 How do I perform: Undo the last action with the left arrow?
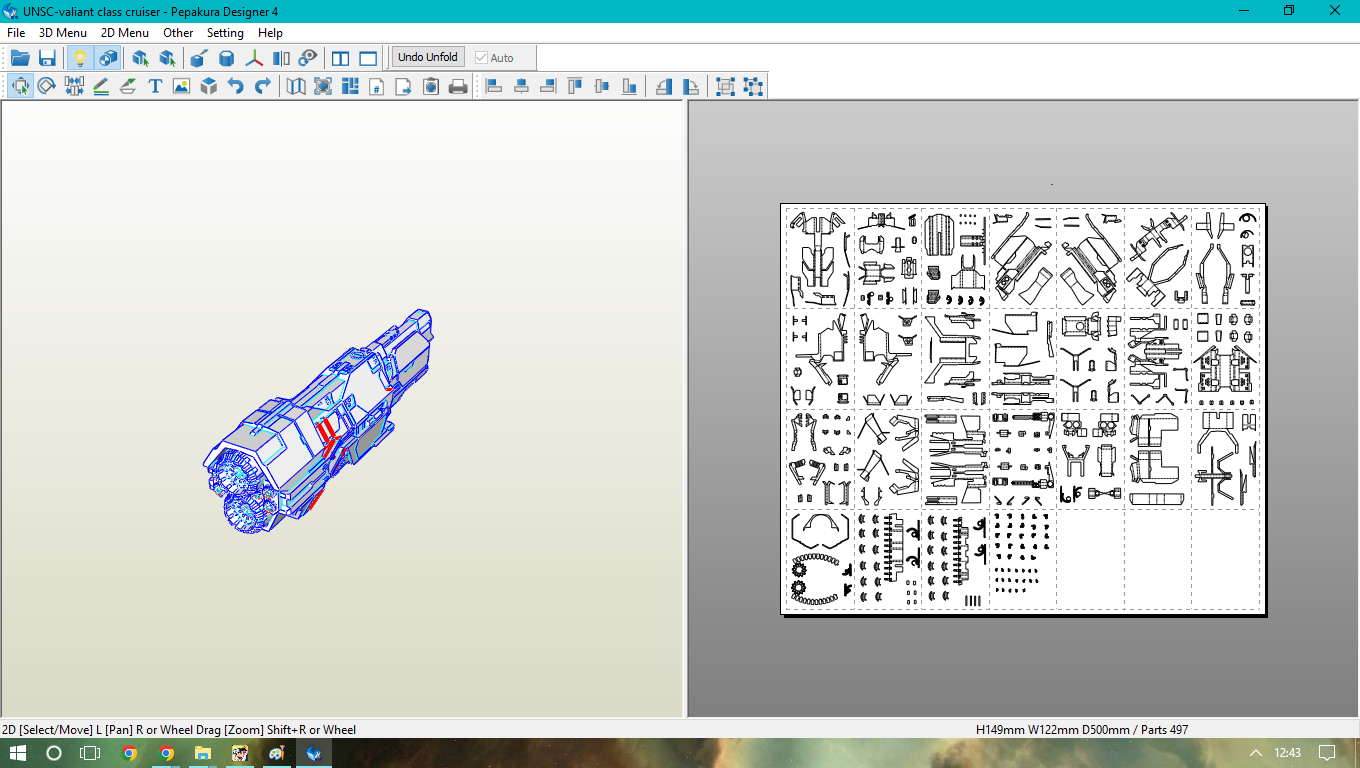point(235,86)
